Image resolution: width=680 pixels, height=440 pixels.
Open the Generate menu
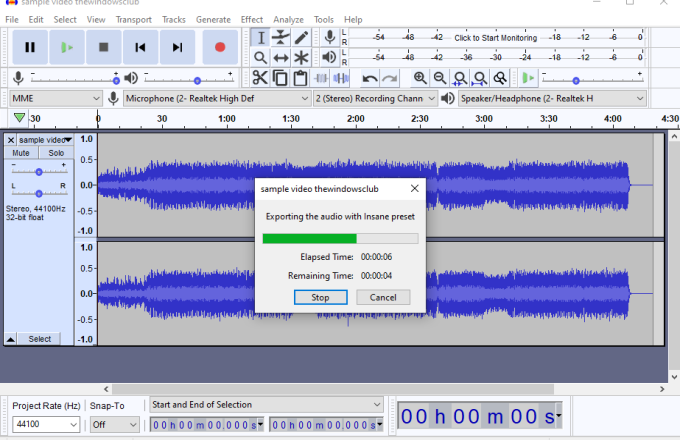213,19
